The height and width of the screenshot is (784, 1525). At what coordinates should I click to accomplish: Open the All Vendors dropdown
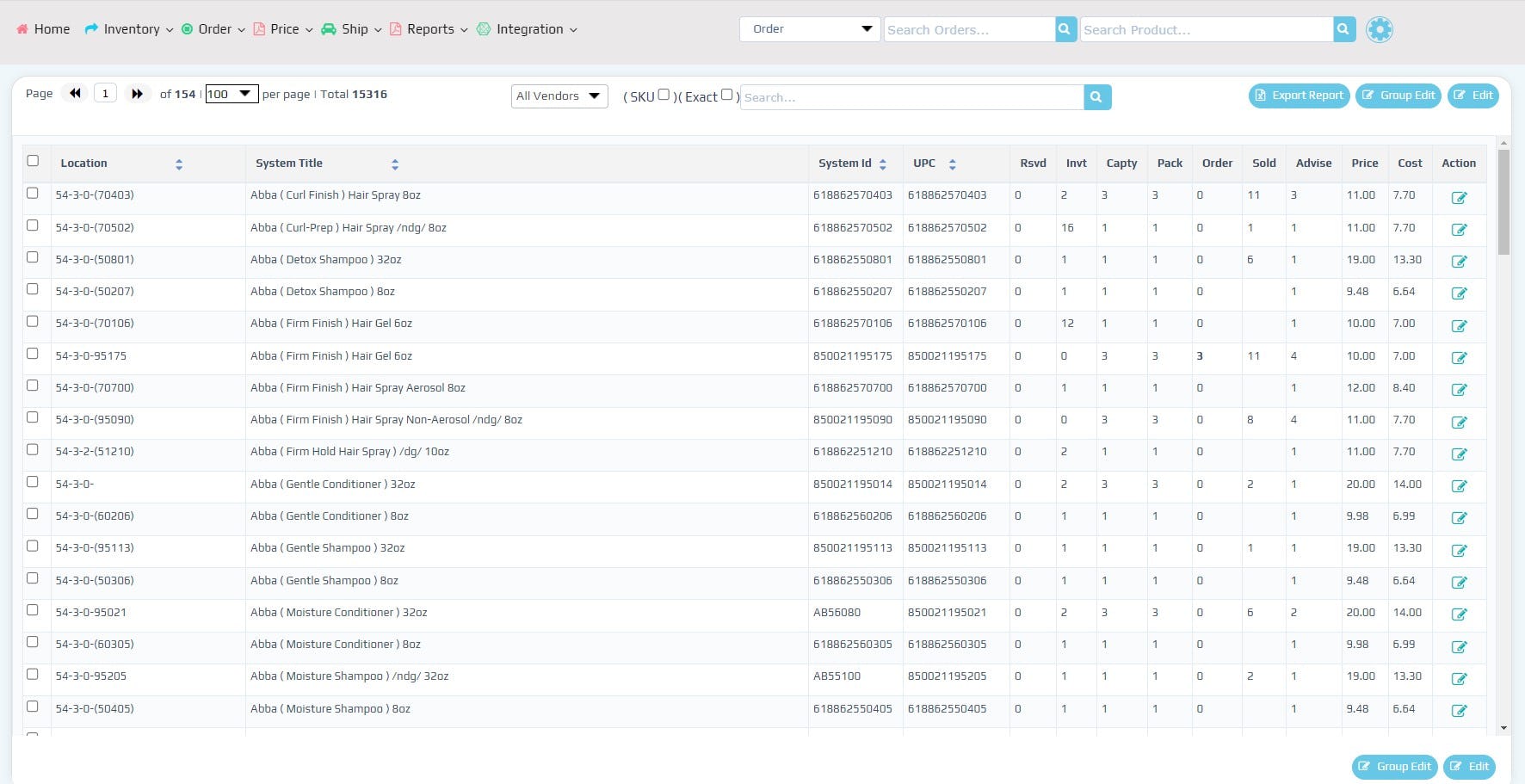coord(558,96)
